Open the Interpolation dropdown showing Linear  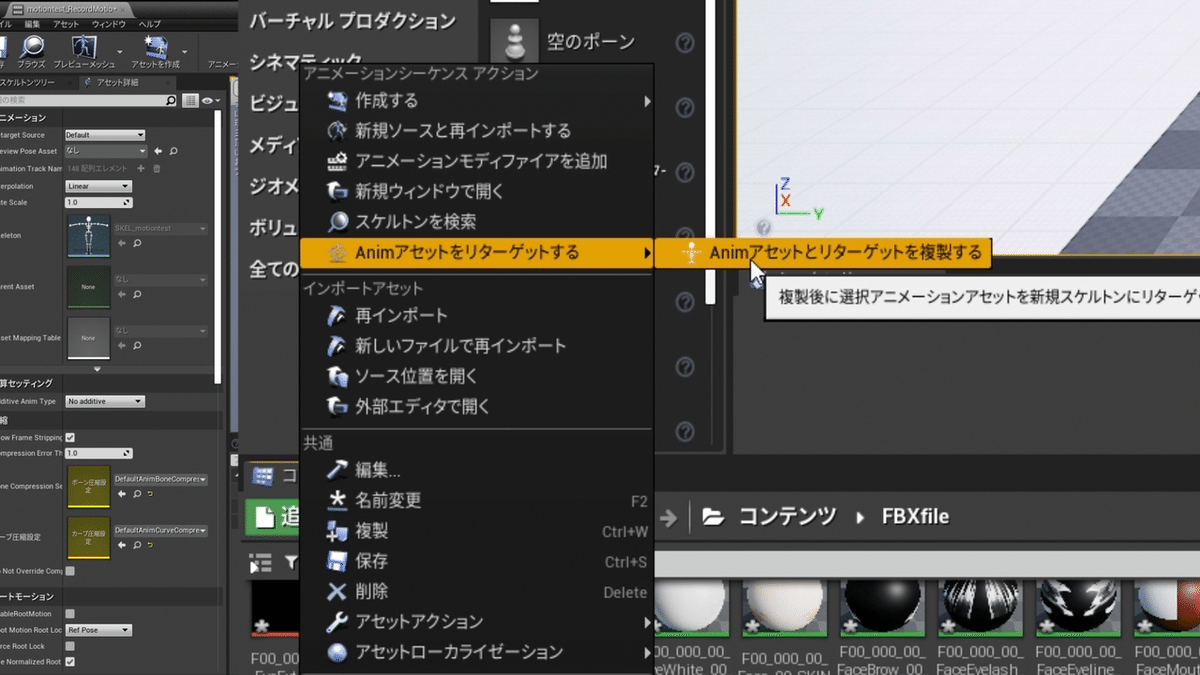pyautogui.click(x=97, y=185)
